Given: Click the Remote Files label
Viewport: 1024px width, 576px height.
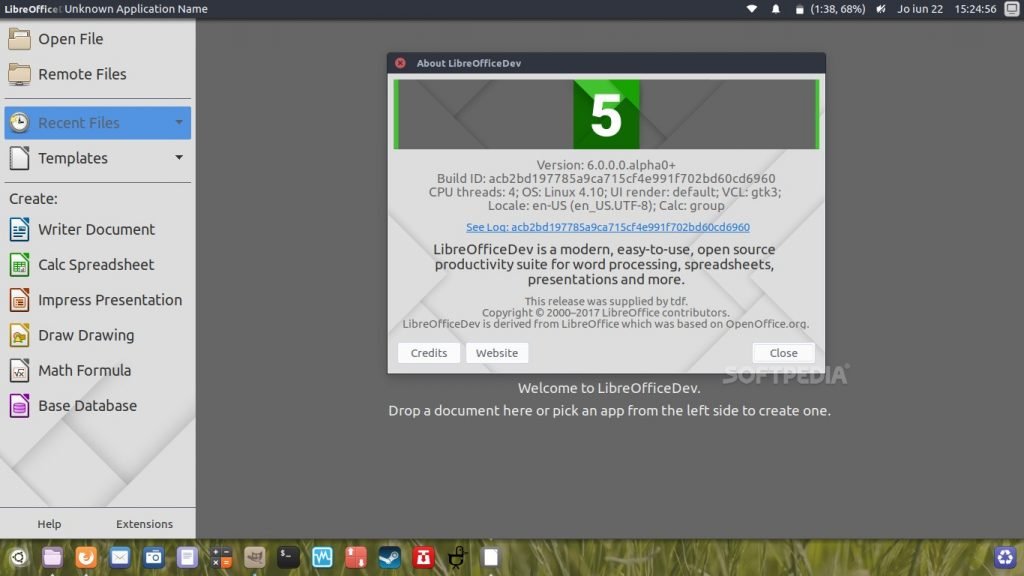Looking at the screenshot, I should tap(82, 74).
